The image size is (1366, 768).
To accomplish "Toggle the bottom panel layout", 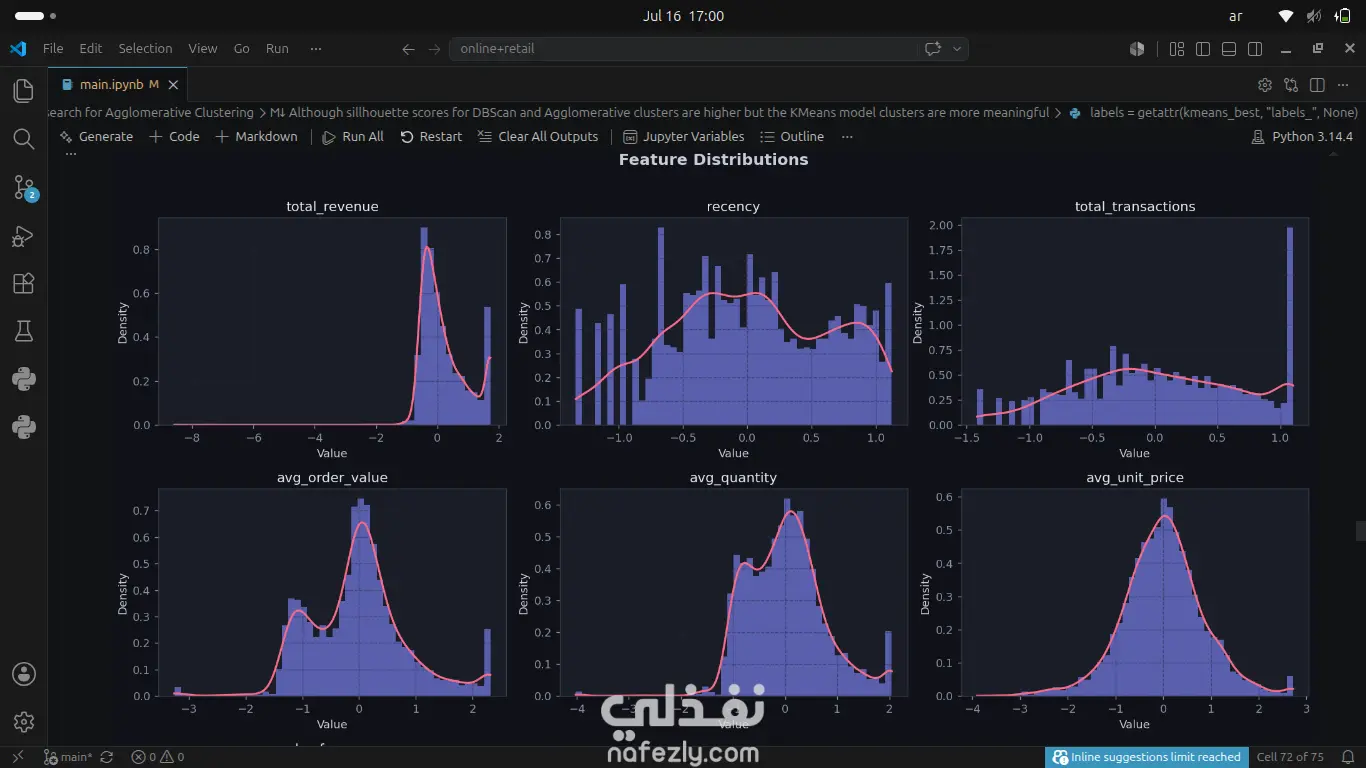I will click(1229, 48).
